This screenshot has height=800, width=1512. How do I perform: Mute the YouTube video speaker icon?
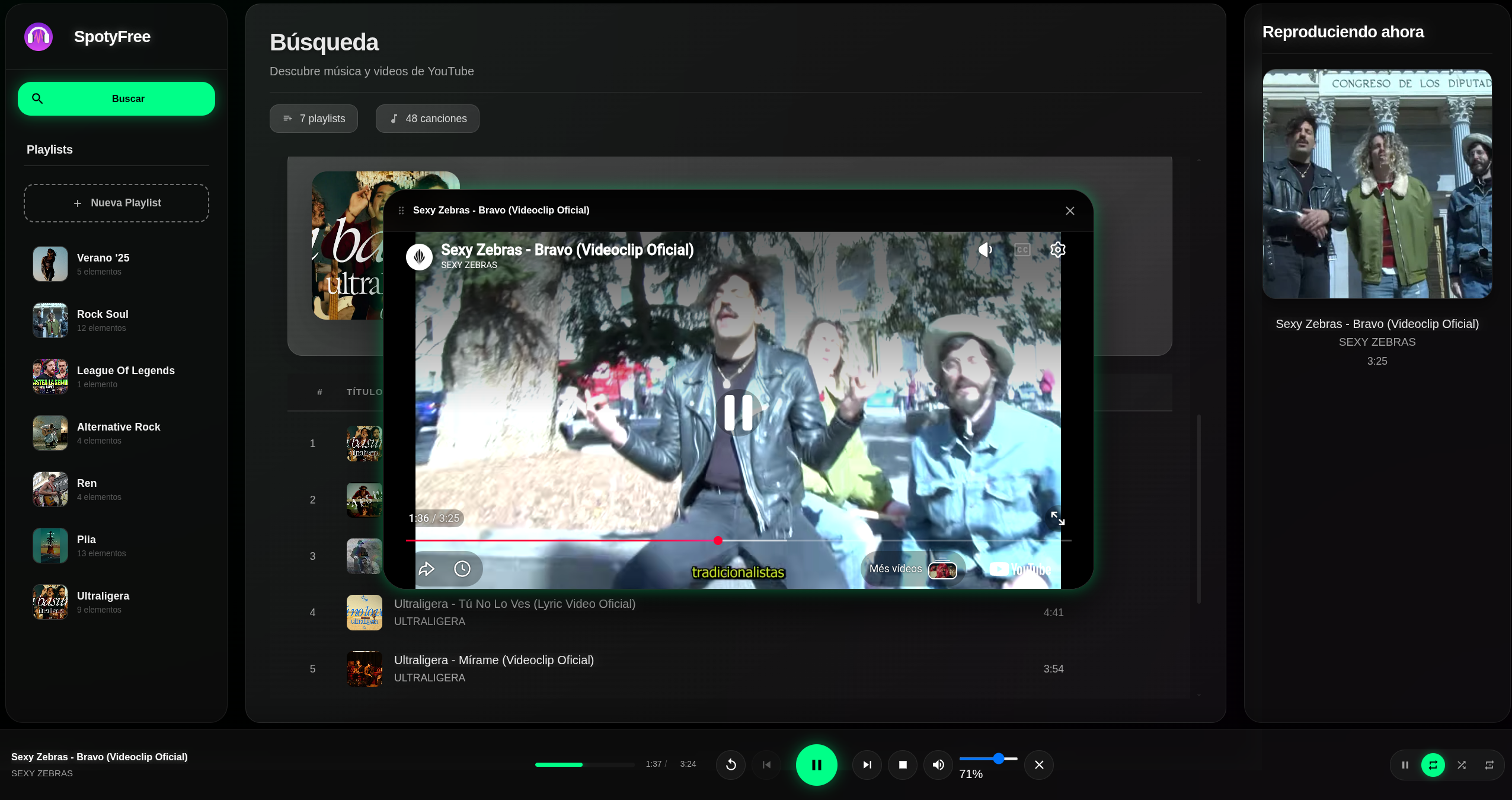click(x=986, y=250)
